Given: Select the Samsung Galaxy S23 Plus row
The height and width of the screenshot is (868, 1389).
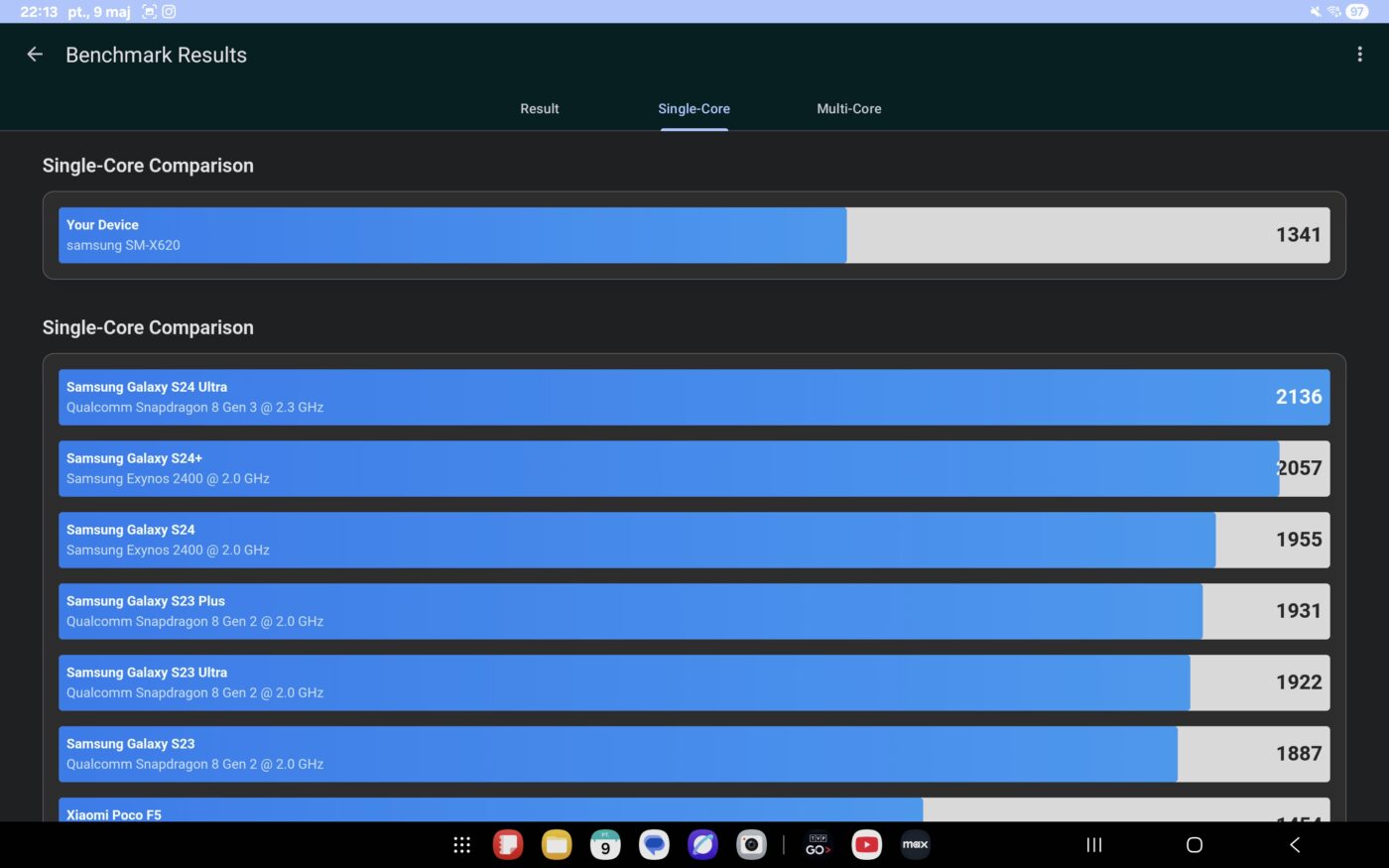Looking at the screenshot, I should point(694,612).
